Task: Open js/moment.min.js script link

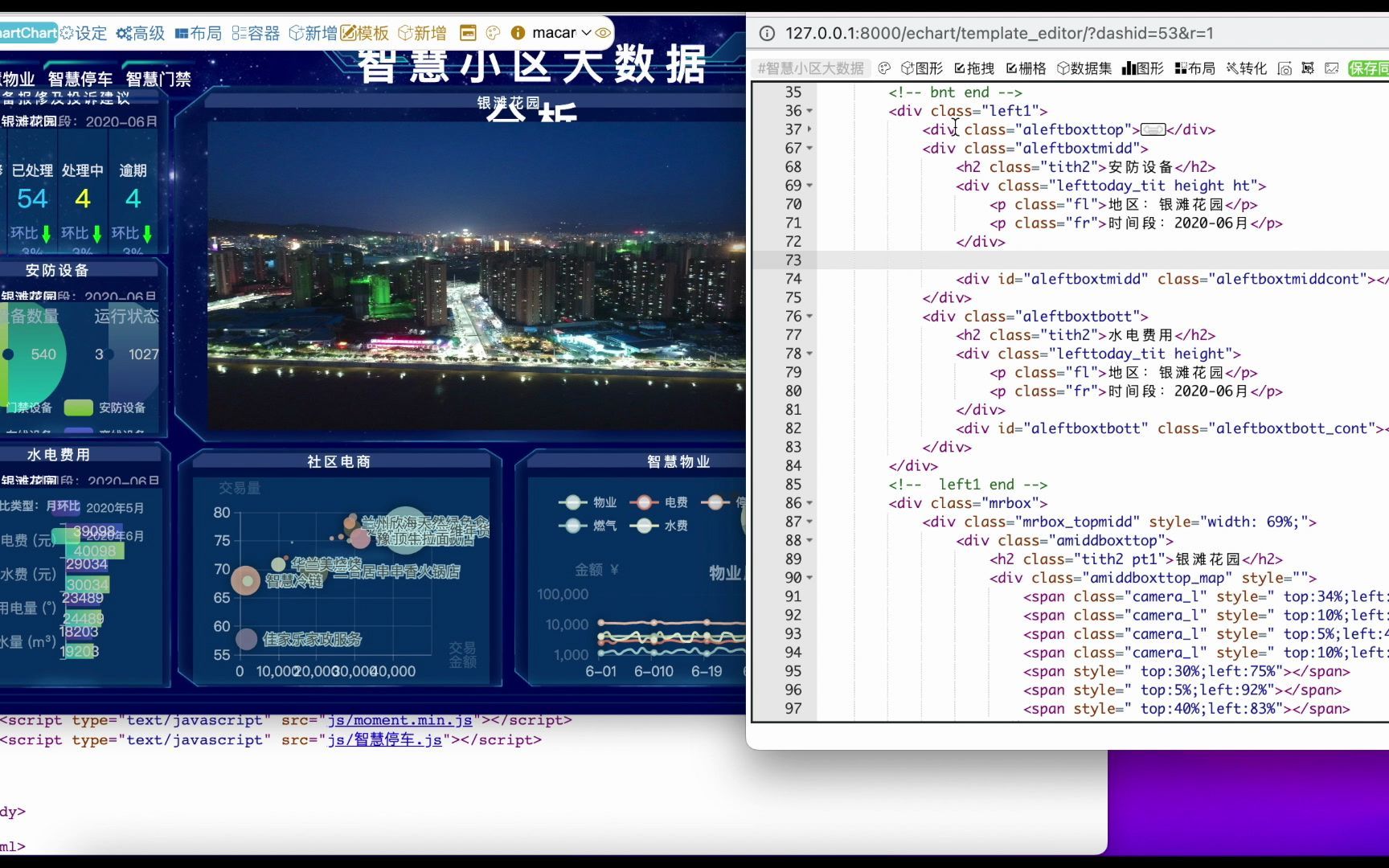Action: pos(399,720)
